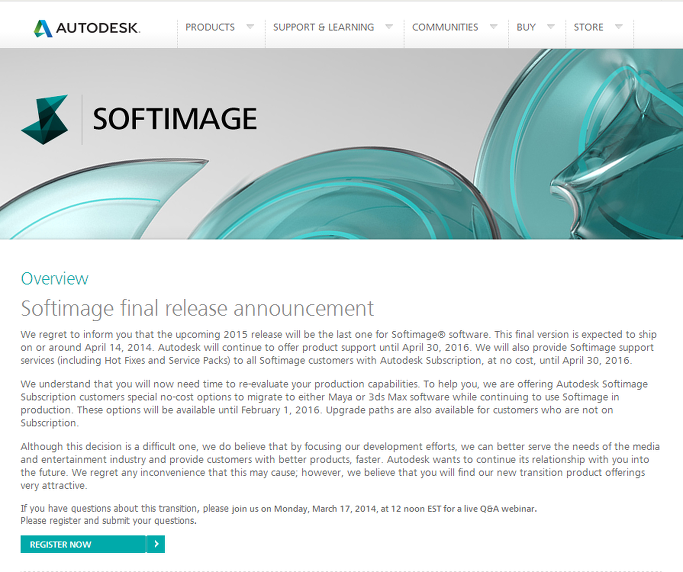The height and width of the screenshot is (572, 683).
Task: Click the arrow icon beside Register Now
Action: click(x=156, y=544)
